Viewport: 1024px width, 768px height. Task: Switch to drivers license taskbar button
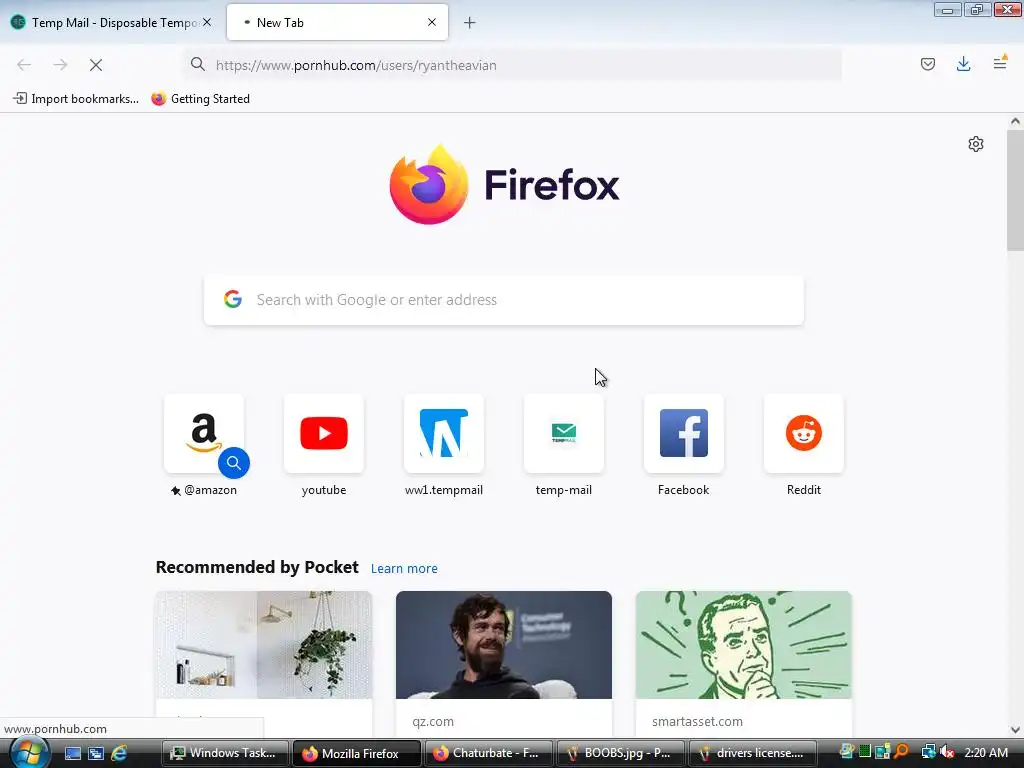[752, 753]
